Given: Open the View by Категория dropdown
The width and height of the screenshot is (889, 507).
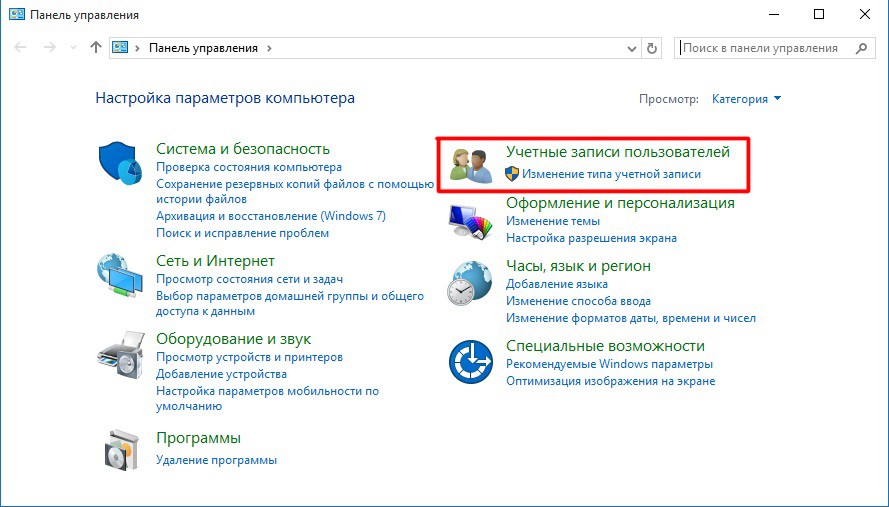Looking at the screenshot, I should pos(746,99).
